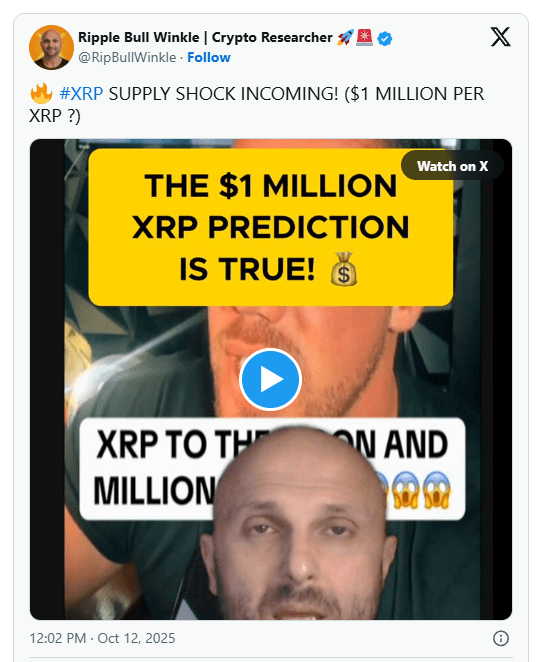The width and height of the screenshot is (537, 662).
Task: Click the X logo in the corner
Action: point(500,37)
